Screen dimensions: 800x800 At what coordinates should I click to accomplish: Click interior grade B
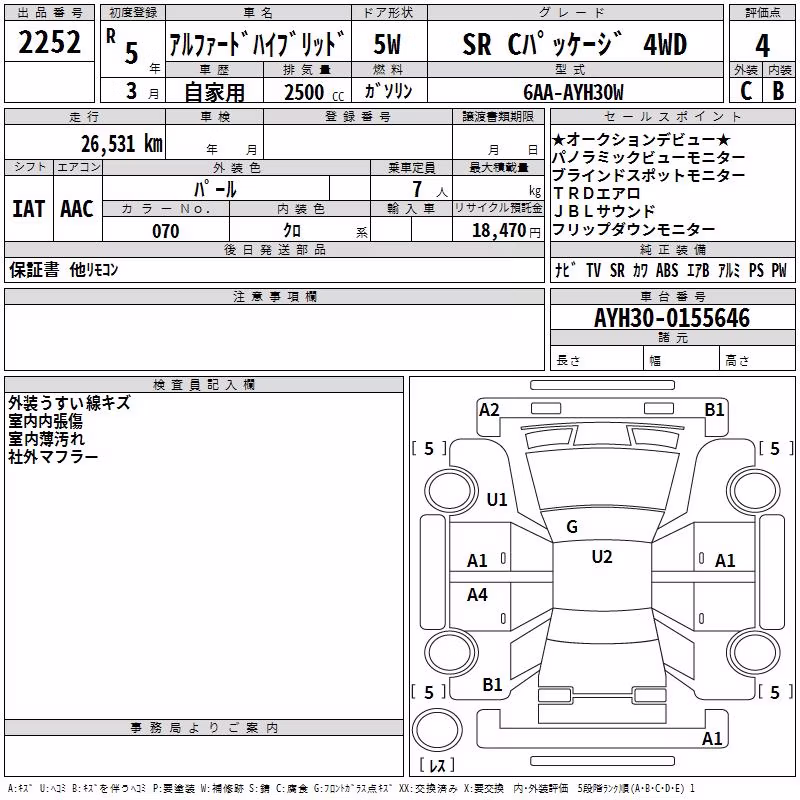[779, 91]
